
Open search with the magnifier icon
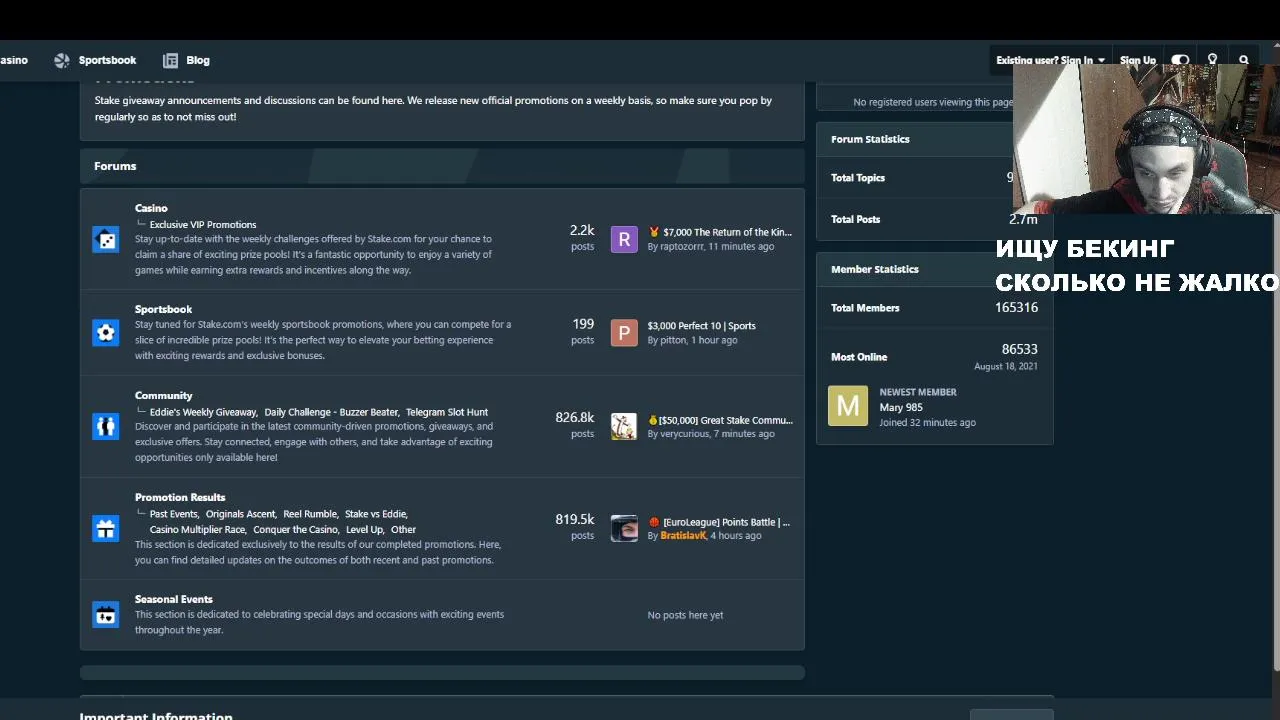(1244, 60)
